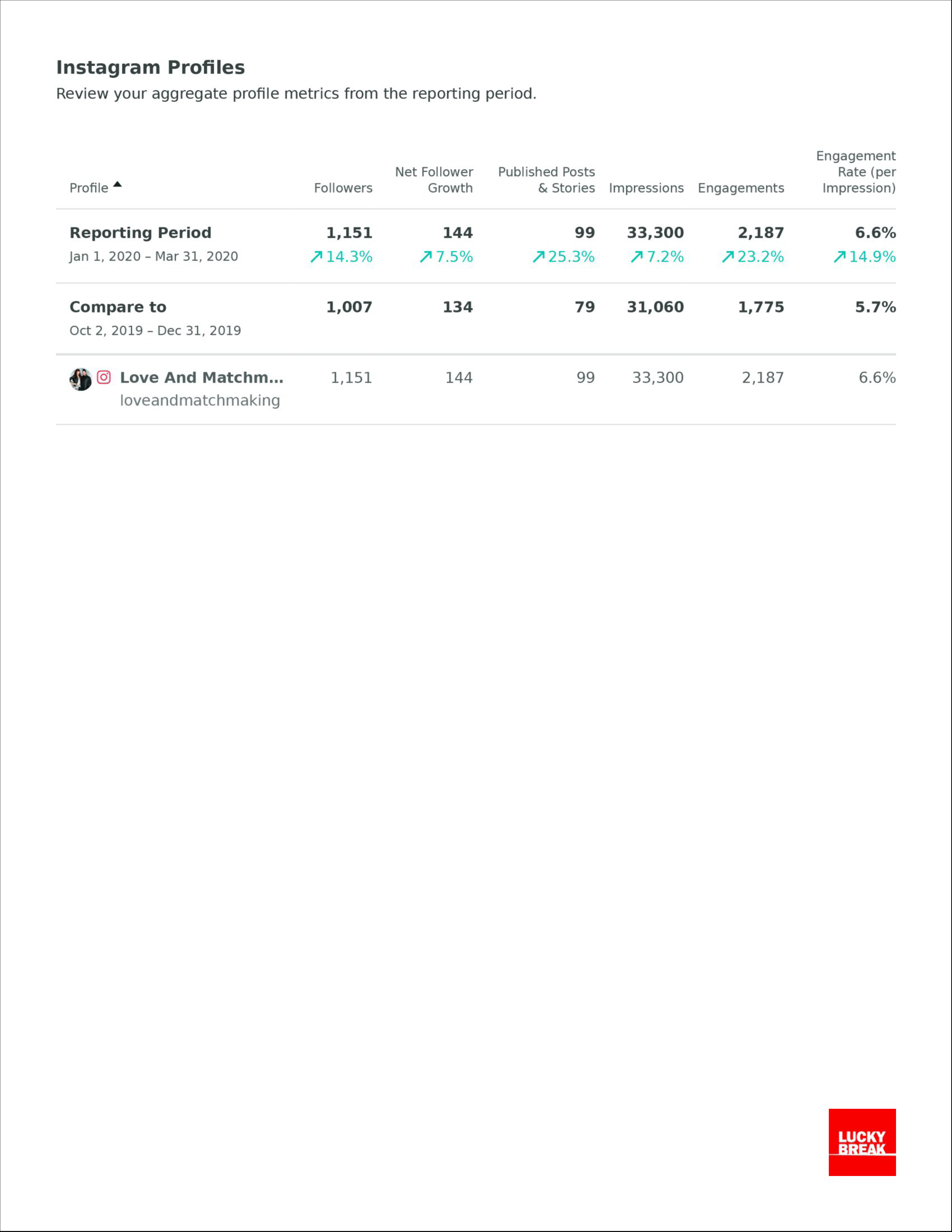
Task: Click the 5.7% comparison engagement rate
Action: point(875,307)
